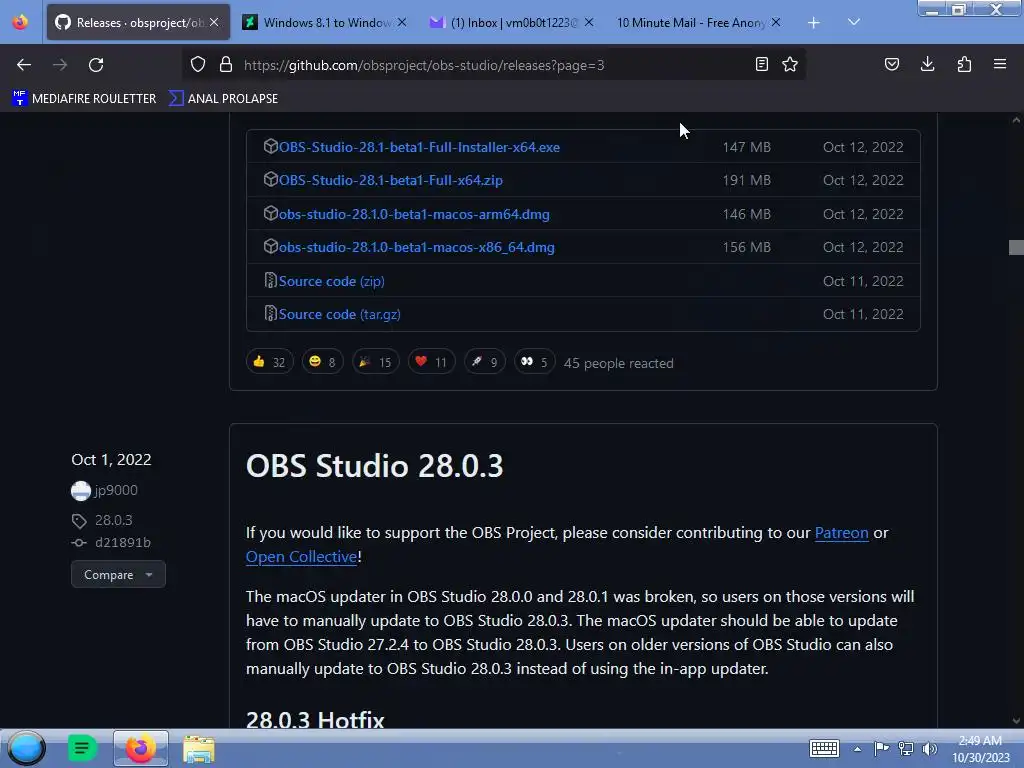Open the touch keyboard icon
The width and height of the screenshot is (1024, 768).
[824, 748]
